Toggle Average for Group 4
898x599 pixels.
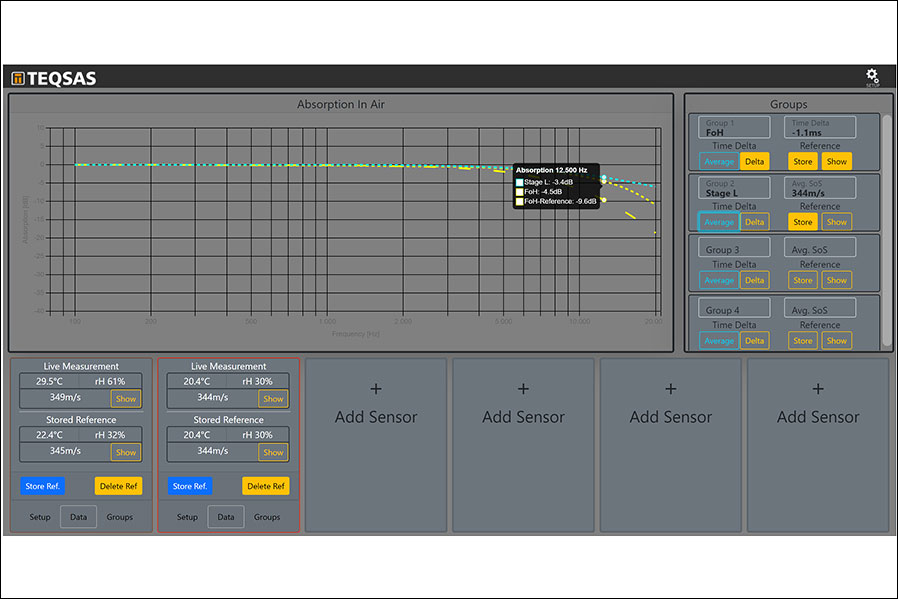tap(719, 341)
